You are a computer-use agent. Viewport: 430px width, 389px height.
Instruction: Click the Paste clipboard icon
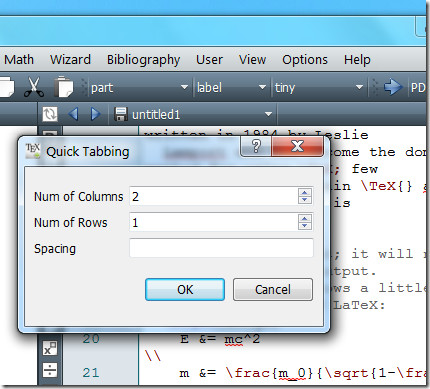63,87
